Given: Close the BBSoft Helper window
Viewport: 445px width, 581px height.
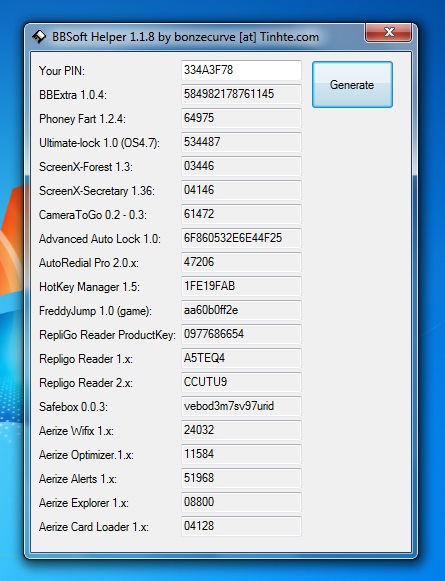Looking at the screenshot, I should click(388, 32).
